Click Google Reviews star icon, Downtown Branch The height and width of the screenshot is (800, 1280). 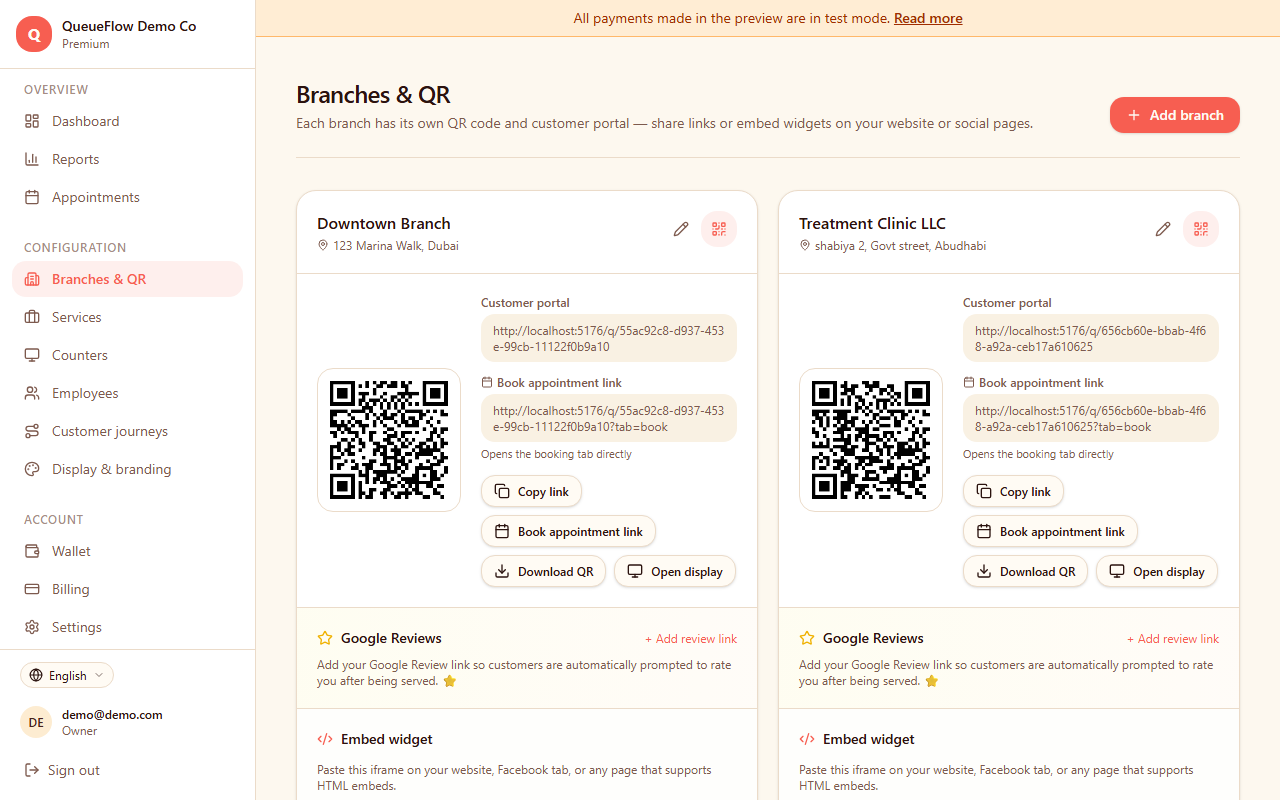pos(325,638)
